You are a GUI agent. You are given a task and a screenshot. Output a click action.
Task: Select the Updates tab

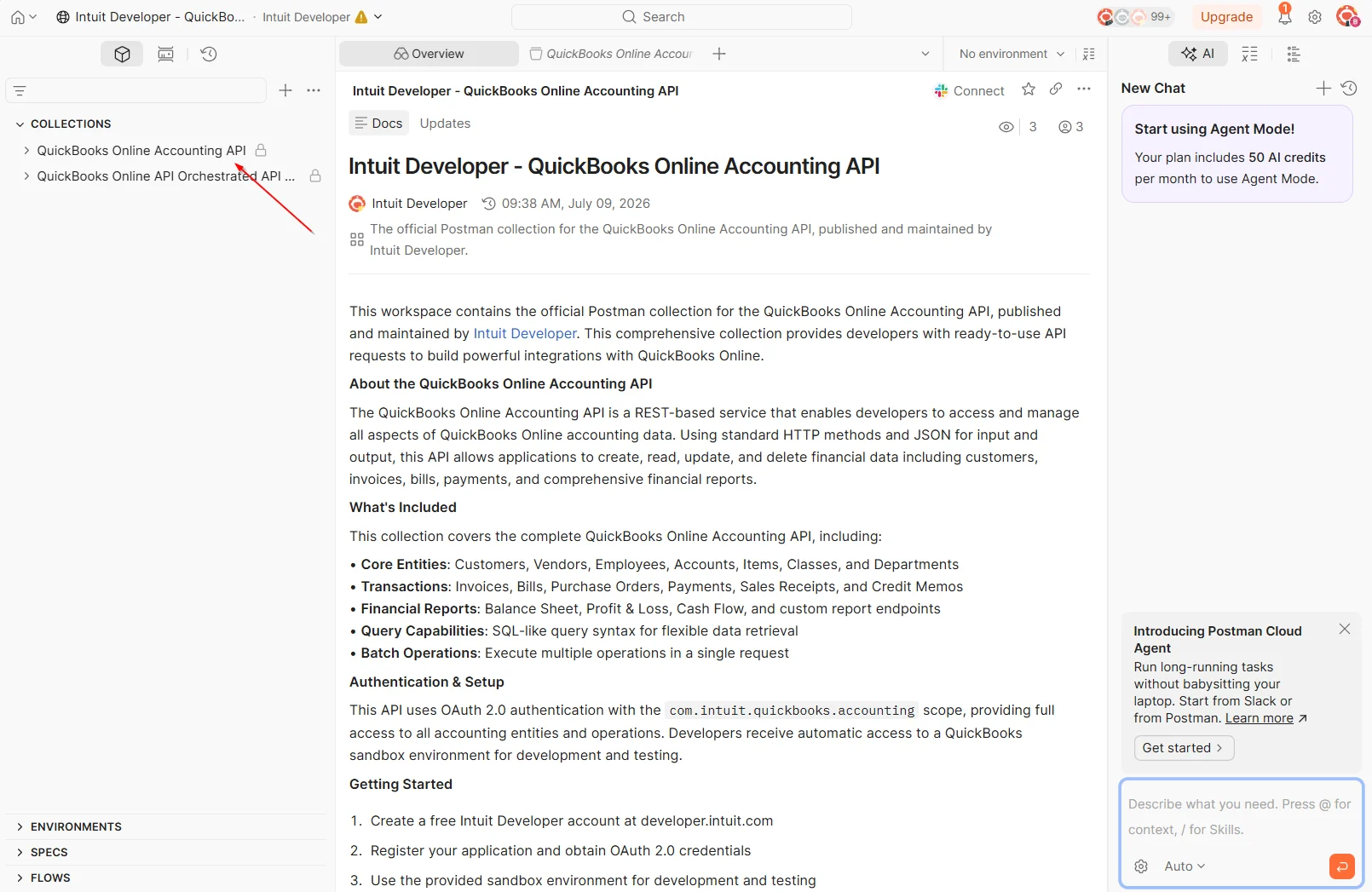tap(445, 124)
